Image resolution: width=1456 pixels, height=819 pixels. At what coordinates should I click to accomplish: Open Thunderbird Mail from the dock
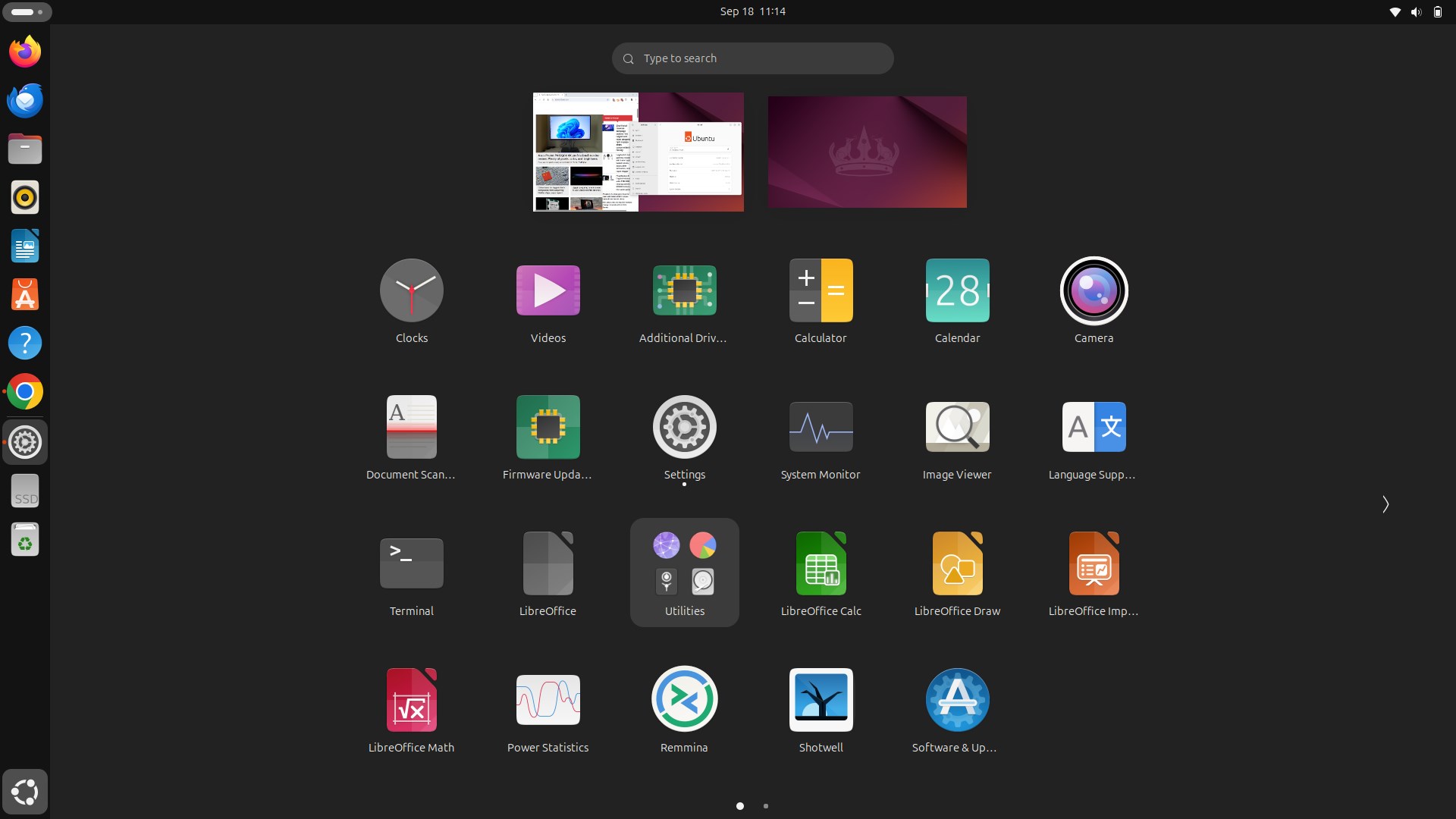(25, 100)
